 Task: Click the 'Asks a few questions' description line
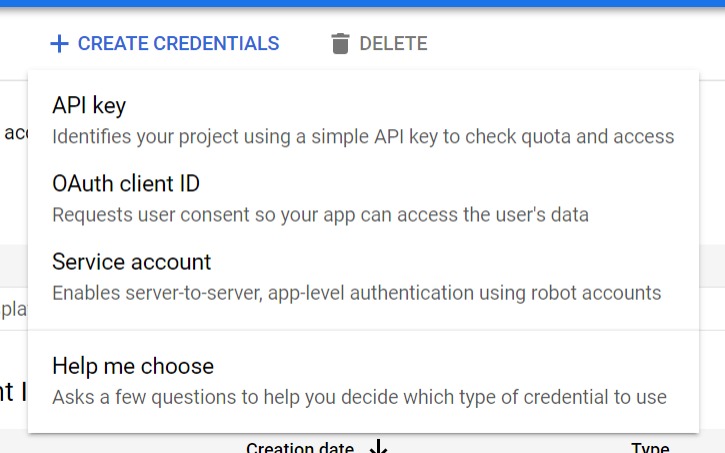tap(359, 397)
